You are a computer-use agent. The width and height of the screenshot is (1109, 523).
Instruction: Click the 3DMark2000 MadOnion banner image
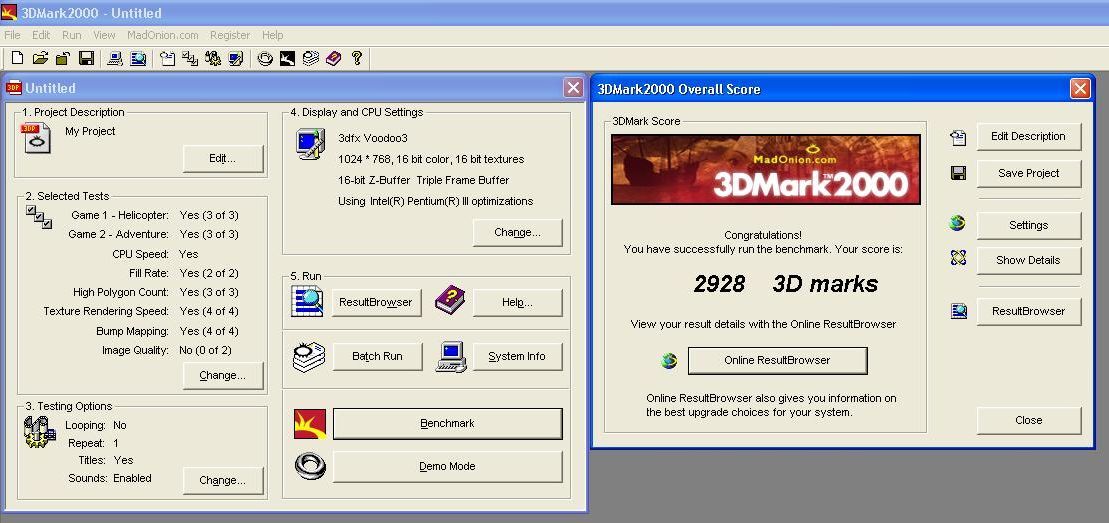coord(765,169)
